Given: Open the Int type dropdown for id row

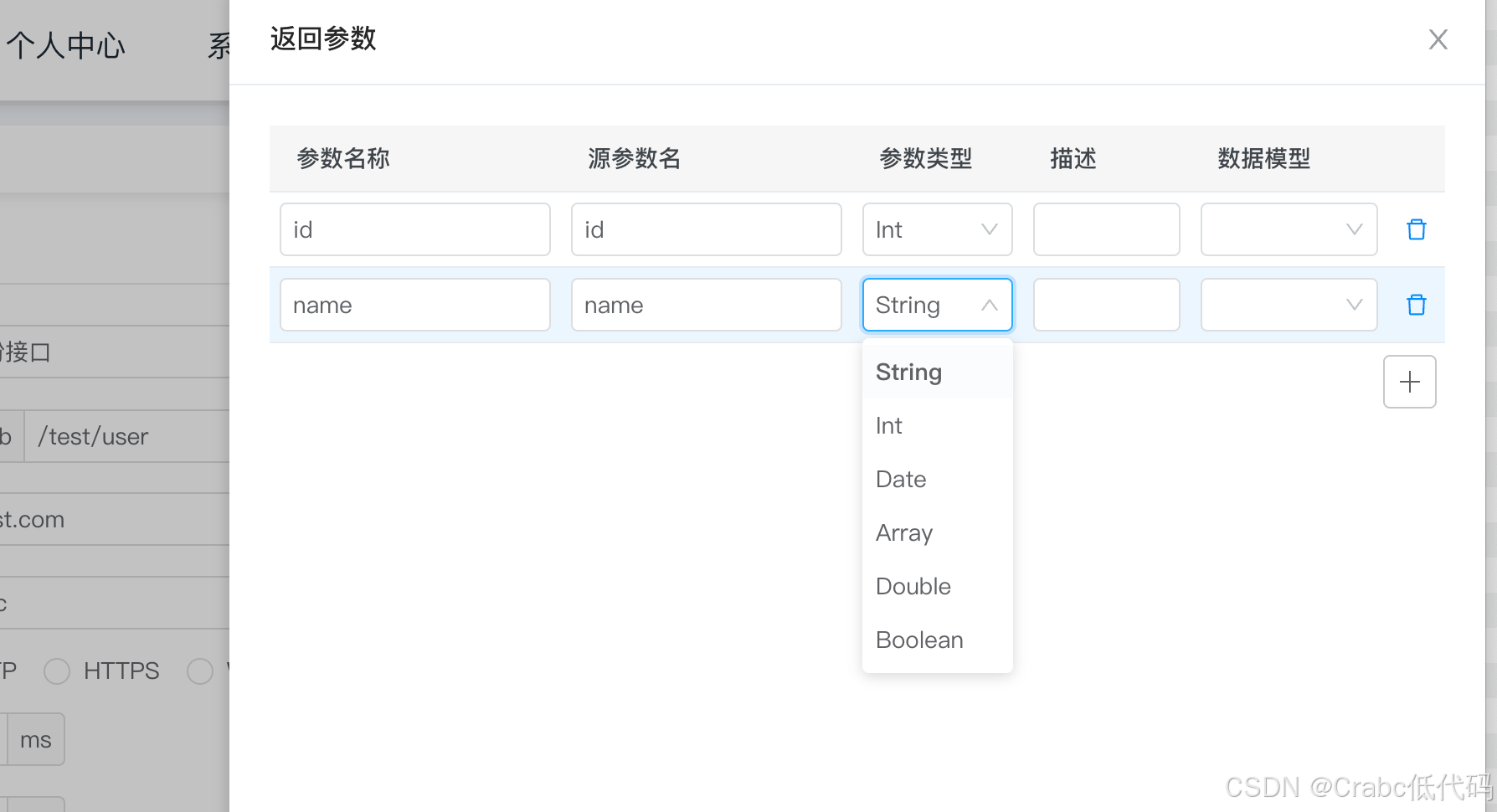Looking at the screenshot, I should coord(937,229).
